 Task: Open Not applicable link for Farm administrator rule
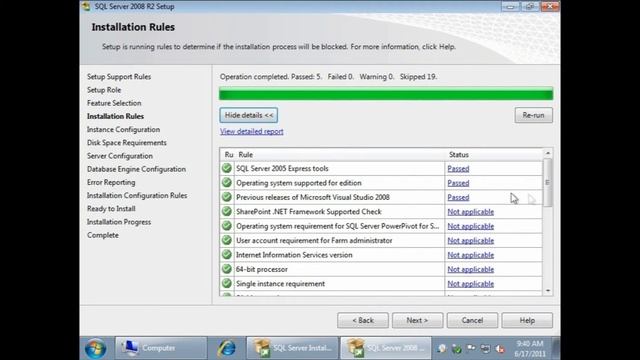(x=471, y=240)
